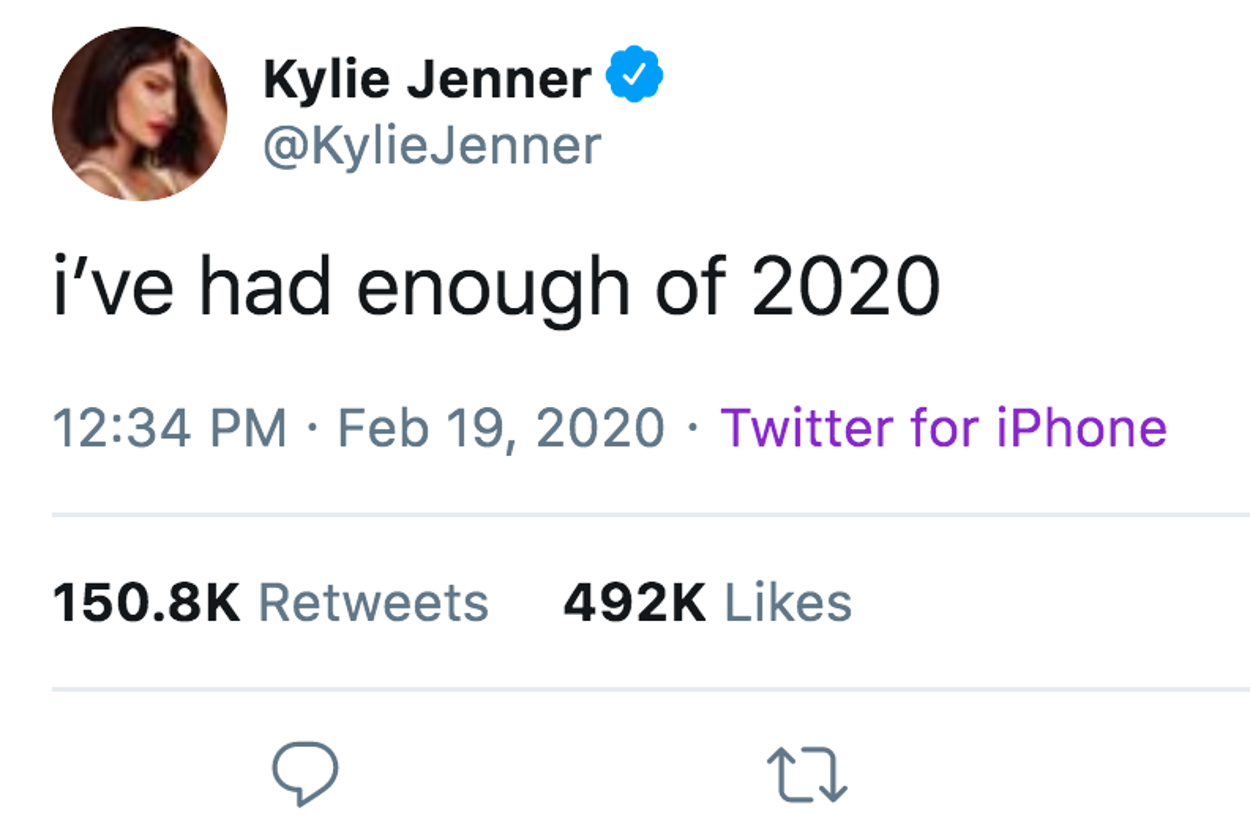
Task: Click the word enough in the tweet
Action: (495, 290)
